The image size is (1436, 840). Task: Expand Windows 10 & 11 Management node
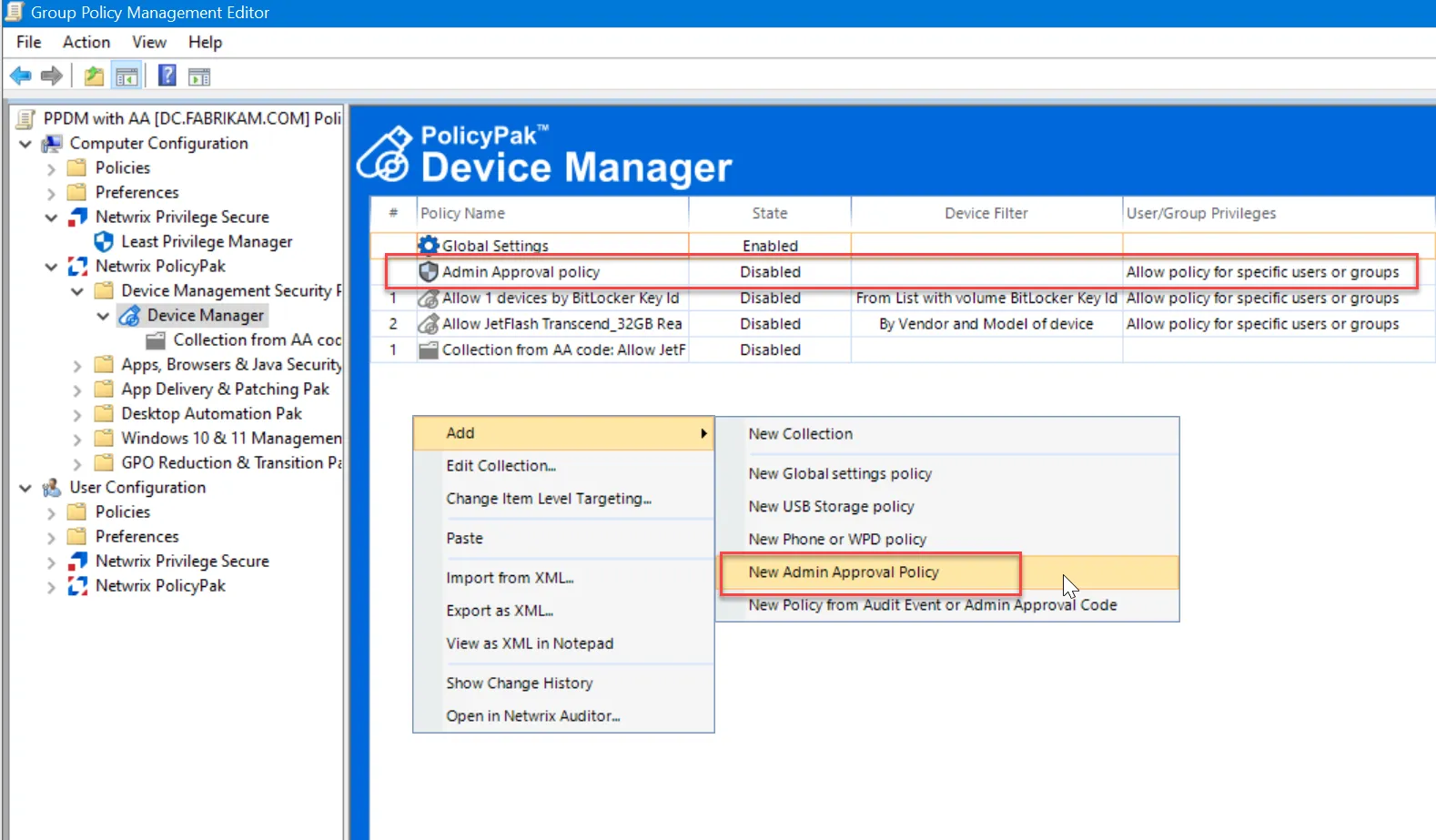77,439
